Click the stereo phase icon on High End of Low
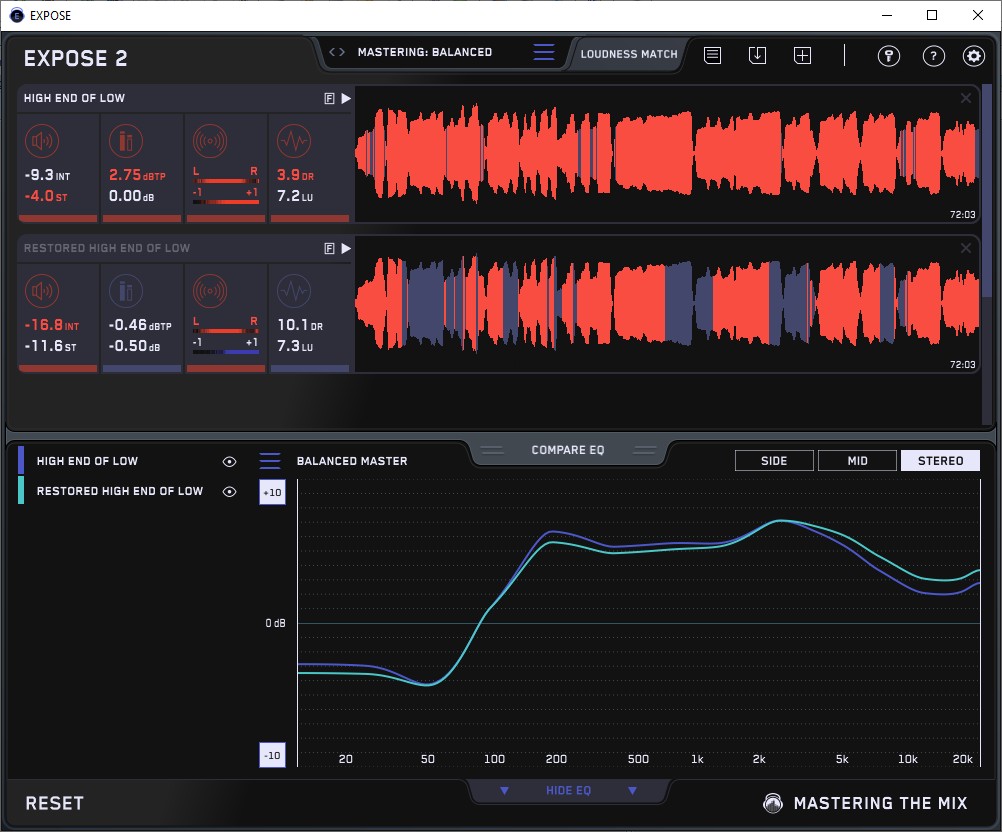This screenshot has height=832, width=1002. 209,141
